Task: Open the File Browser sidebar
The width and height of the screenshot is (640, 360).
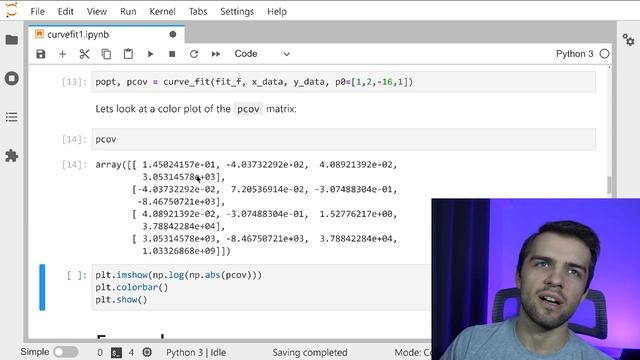Action: [12, 40]
